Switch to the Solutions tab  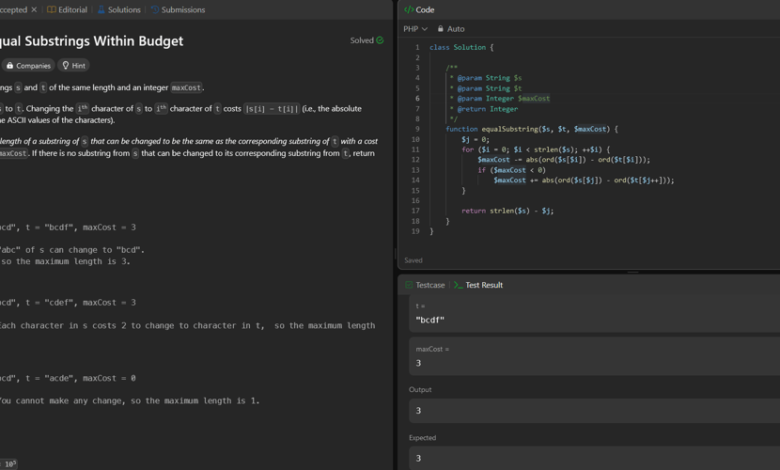(119, 9)
